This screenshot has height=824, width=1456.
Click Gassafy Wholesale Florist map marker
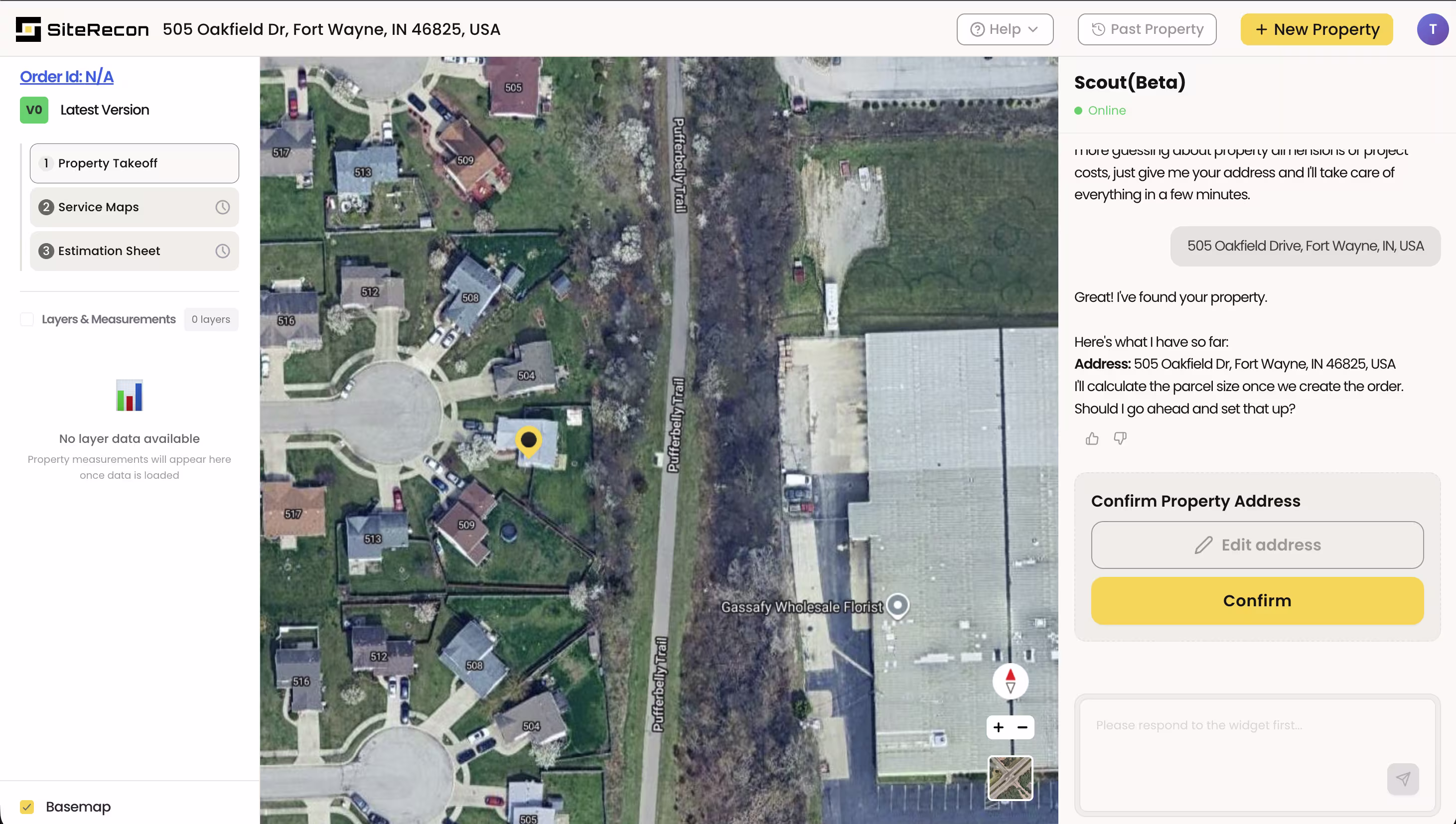click(897, 606)
